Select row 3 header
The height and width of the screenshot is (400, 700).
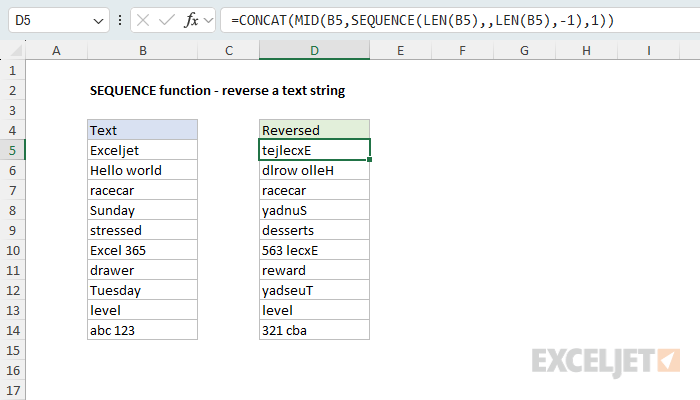coord(12,110)
